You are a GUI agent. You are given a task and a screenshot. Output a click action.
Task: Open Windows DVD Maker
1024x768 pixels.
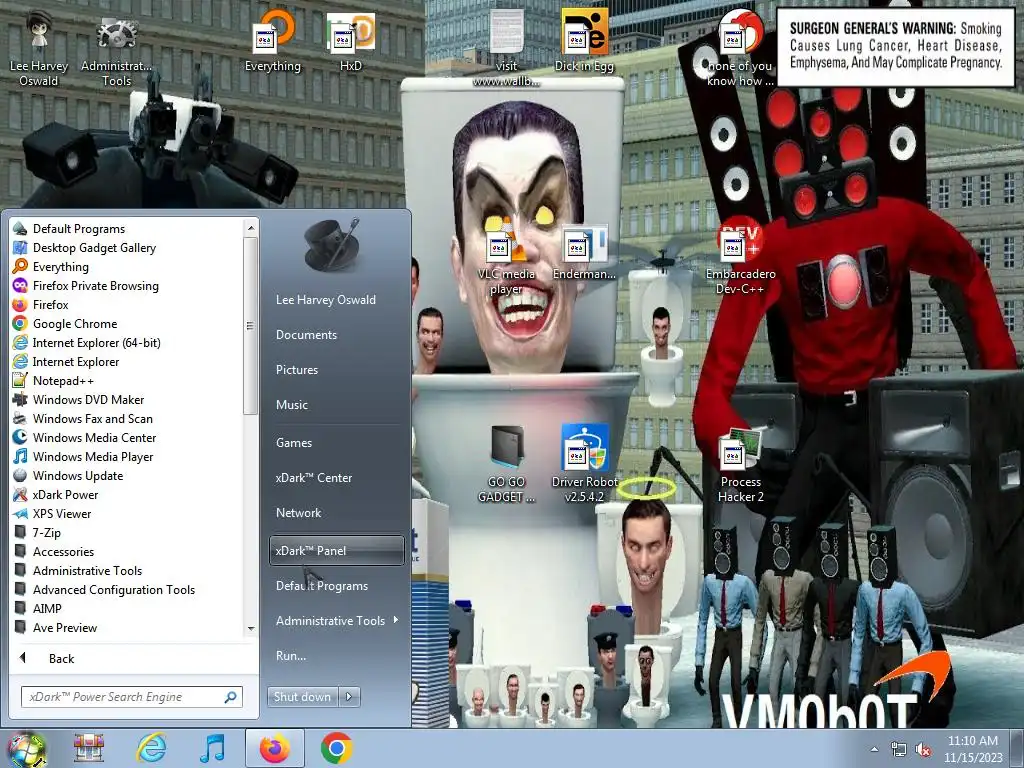coord(88,399)
